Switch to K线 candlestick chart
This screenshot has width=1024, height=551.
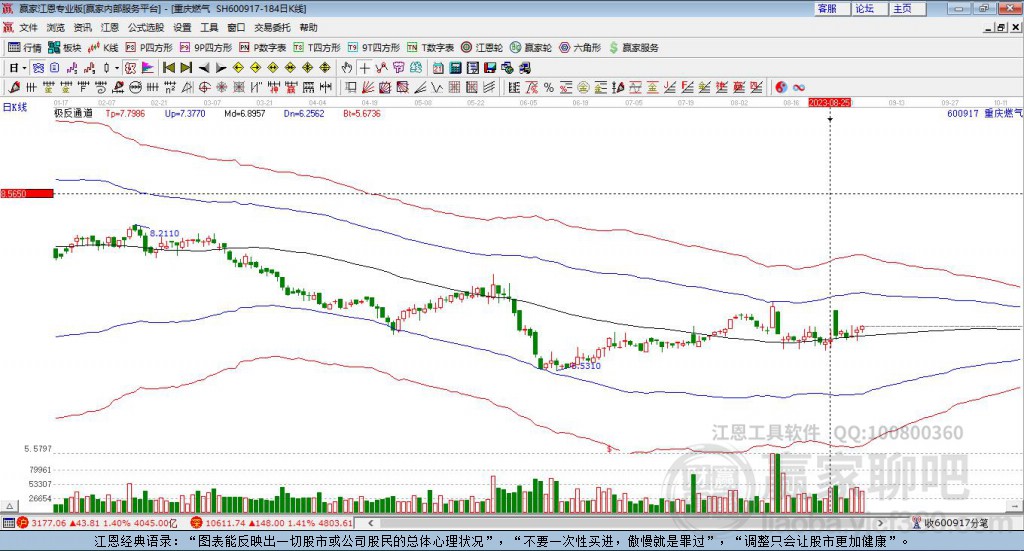click(103, 48)
